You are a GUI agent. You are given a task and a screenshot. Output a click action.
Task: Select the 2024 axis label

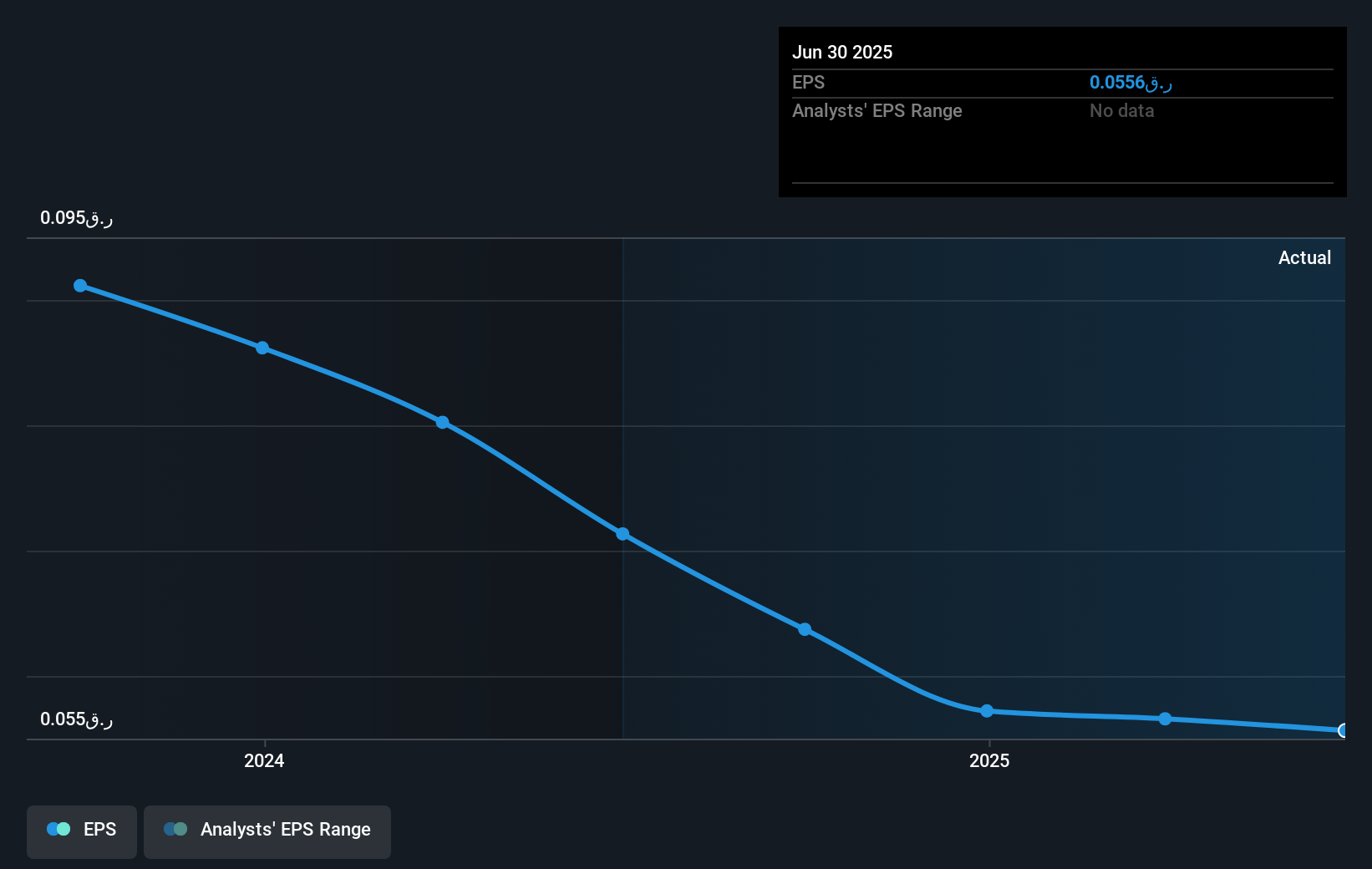click(x=264, y=761)
